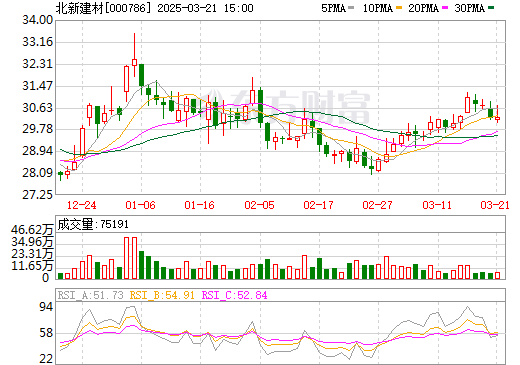Click the gray 5PMA legend color dash
520x365 pixels.
[x=351, y=8]
